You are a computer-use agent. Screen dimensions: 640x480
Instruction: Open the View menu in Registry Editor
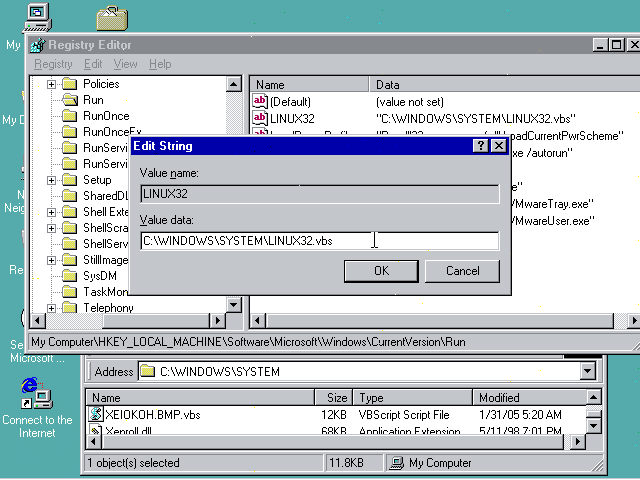pyautogui.click(x=125, y=64)
